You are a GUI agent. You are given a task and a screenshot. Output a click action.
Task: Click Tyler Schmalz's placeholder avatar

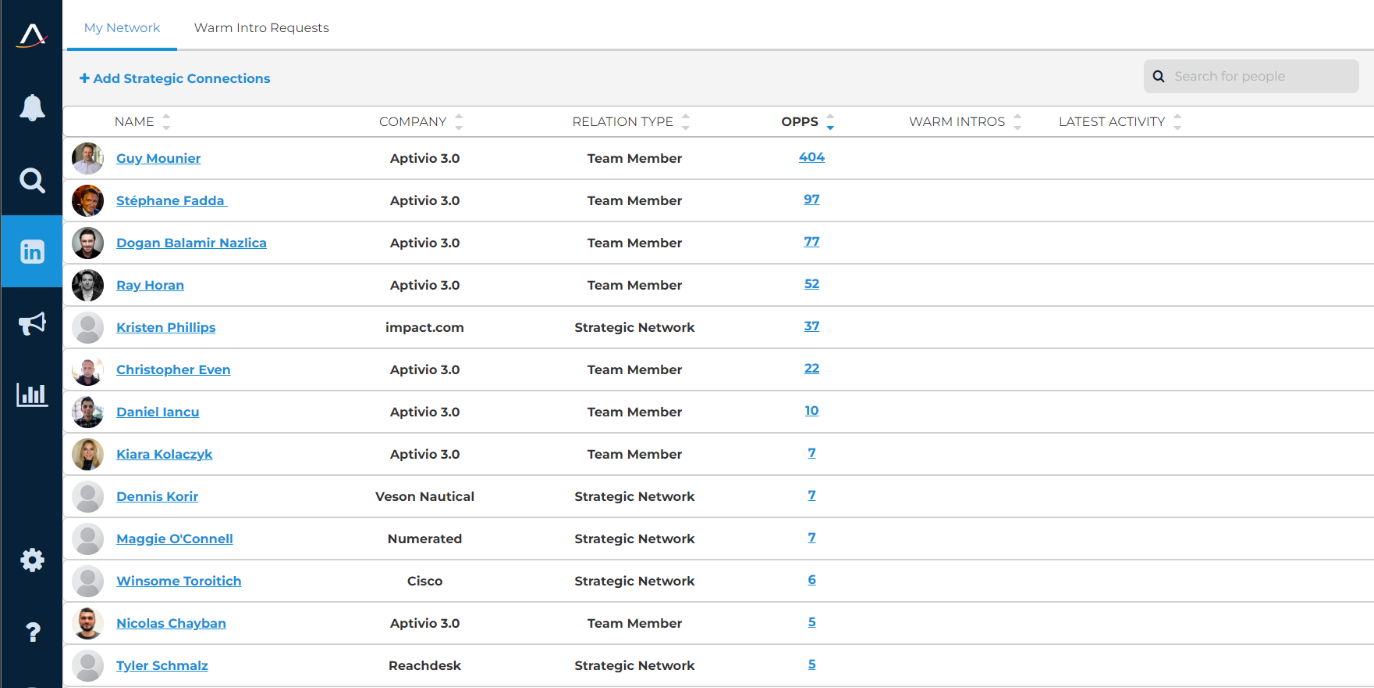pos(88,666)
